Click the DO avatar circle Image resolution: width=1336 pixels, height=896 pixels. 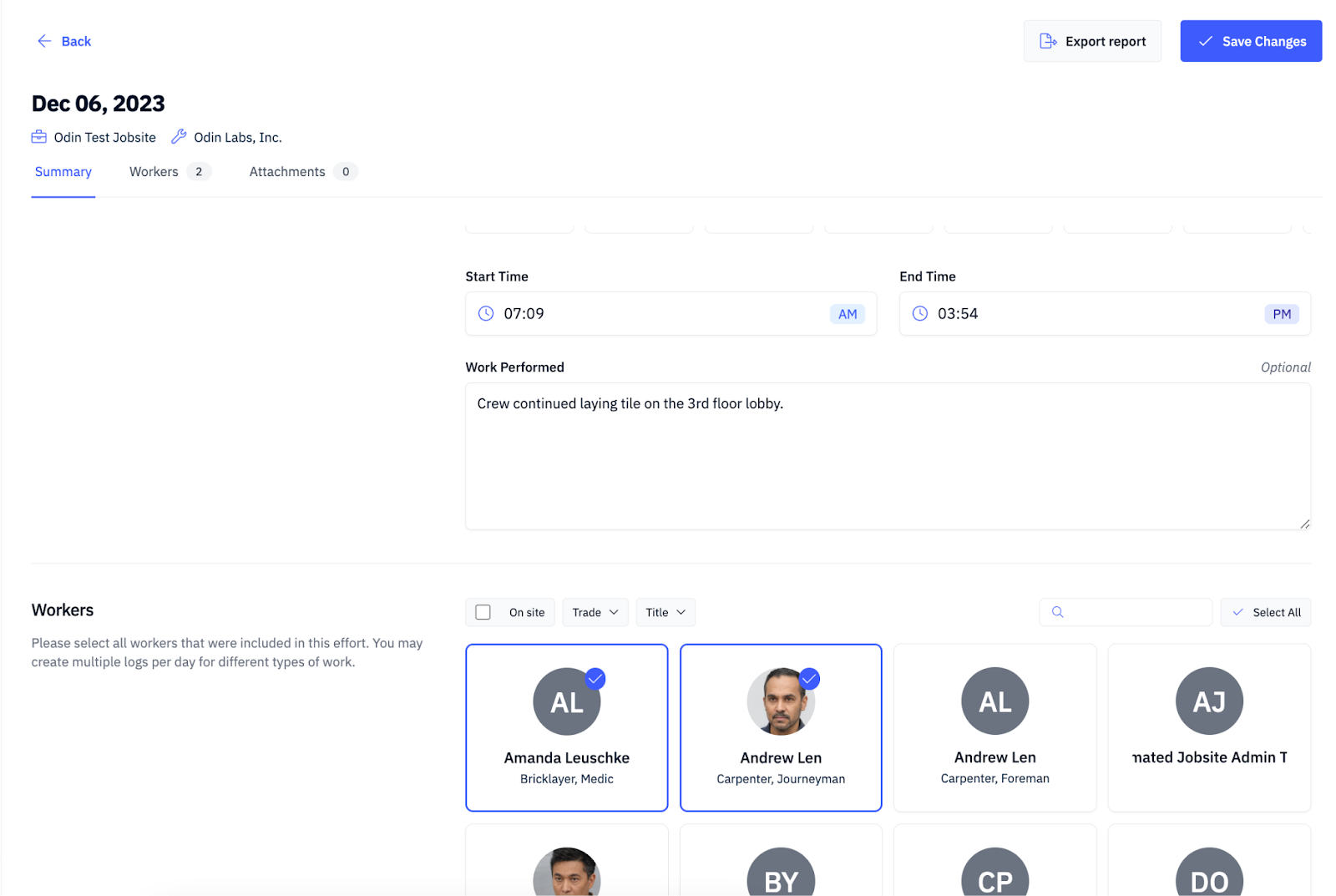[1209, 873]
